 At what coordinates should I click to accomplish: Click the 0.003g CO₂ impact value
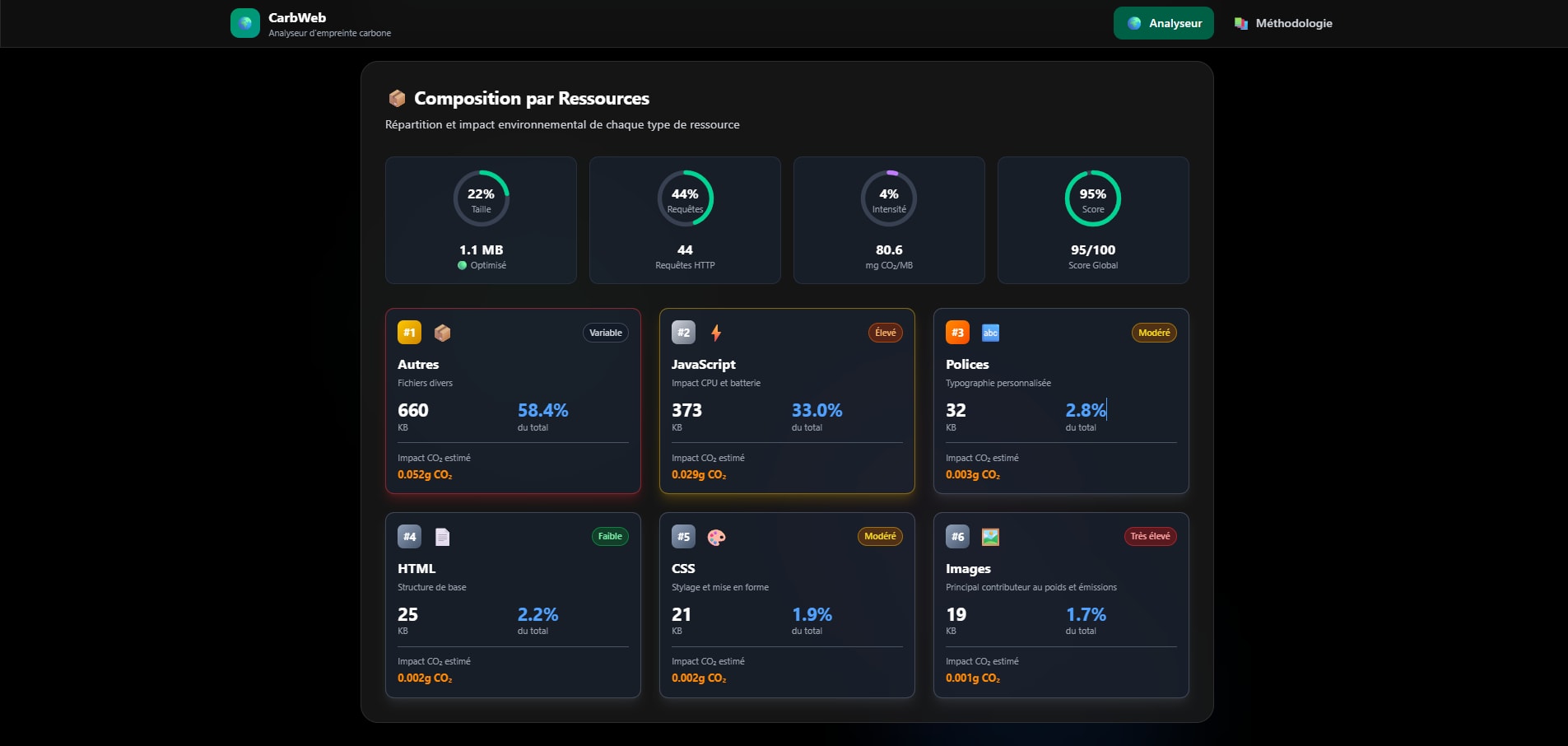click(x=973, y=475)
